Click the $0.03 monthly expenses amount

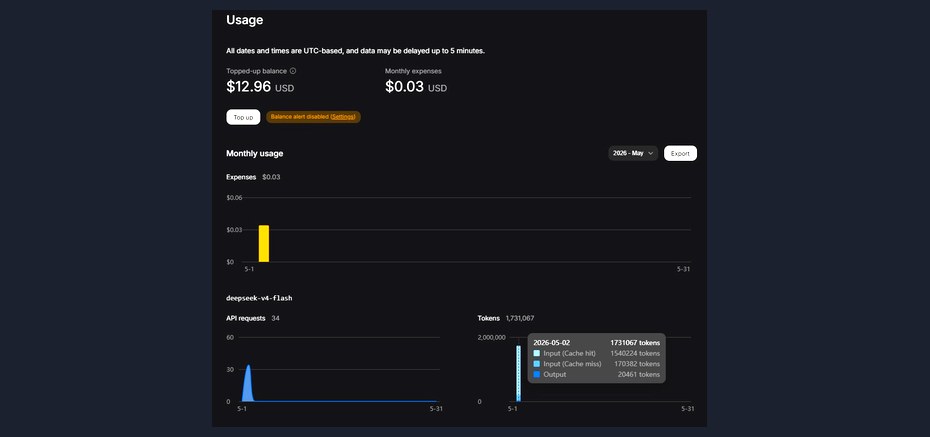pyautogui.click(x=405, y=87)
